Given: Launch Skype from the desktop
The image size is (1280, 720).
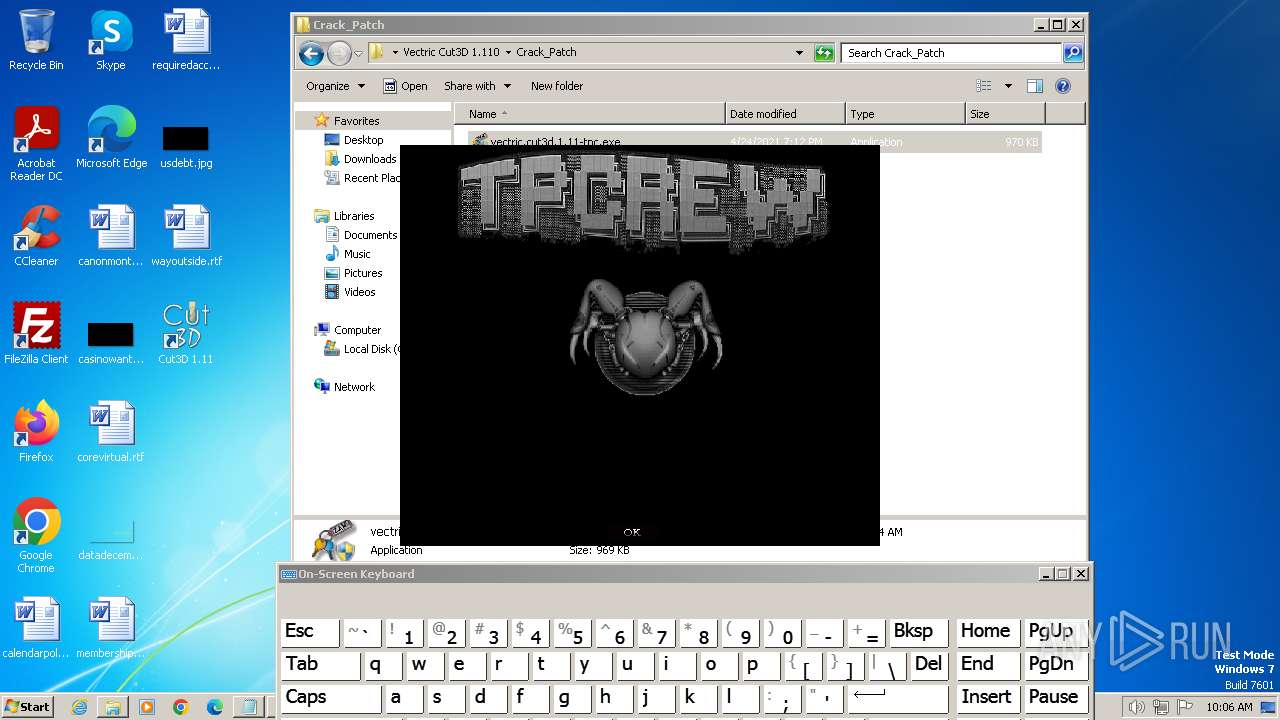Looking at the screenshot, I should [110, 40].
